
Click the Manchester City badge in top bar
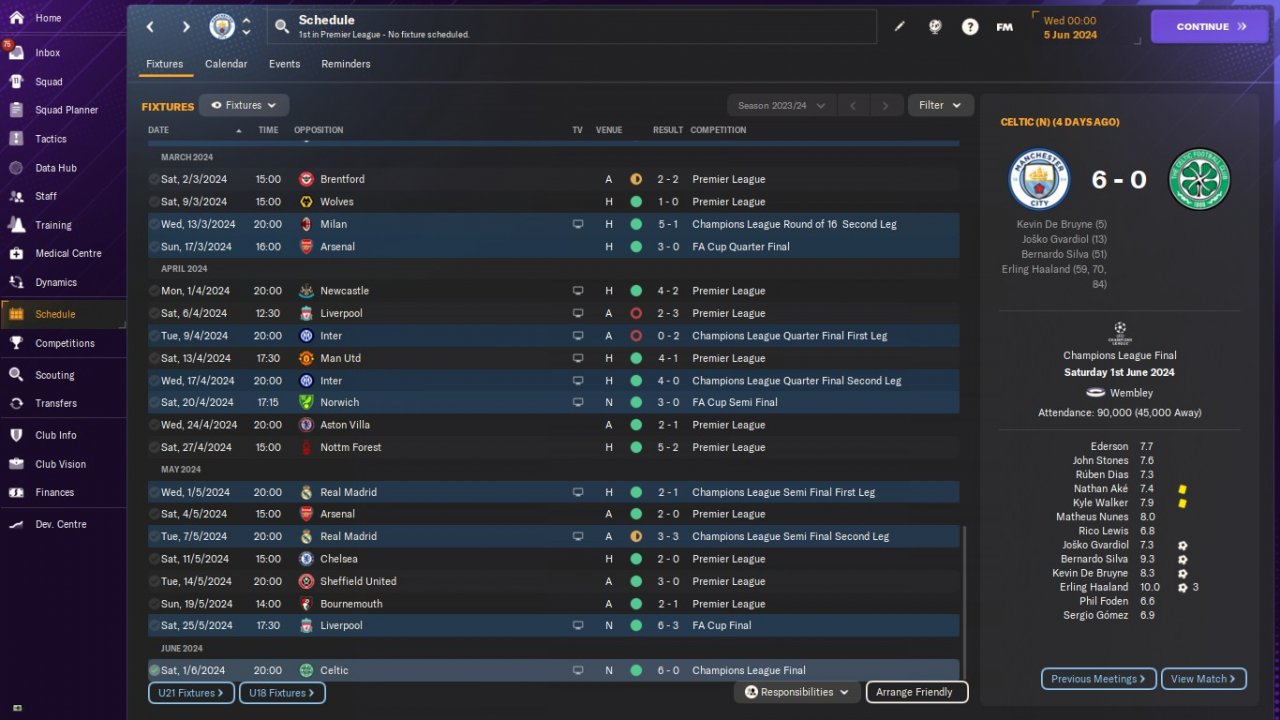coord(222,27)
